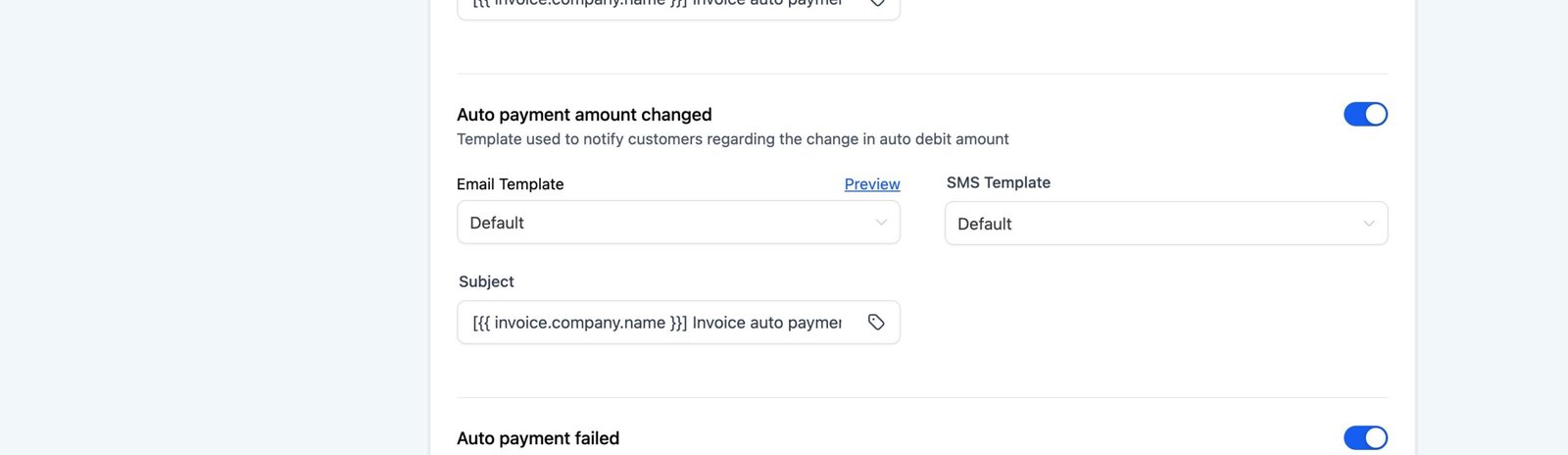Click the Auto payment failed heading

click(x=538, y=438)
